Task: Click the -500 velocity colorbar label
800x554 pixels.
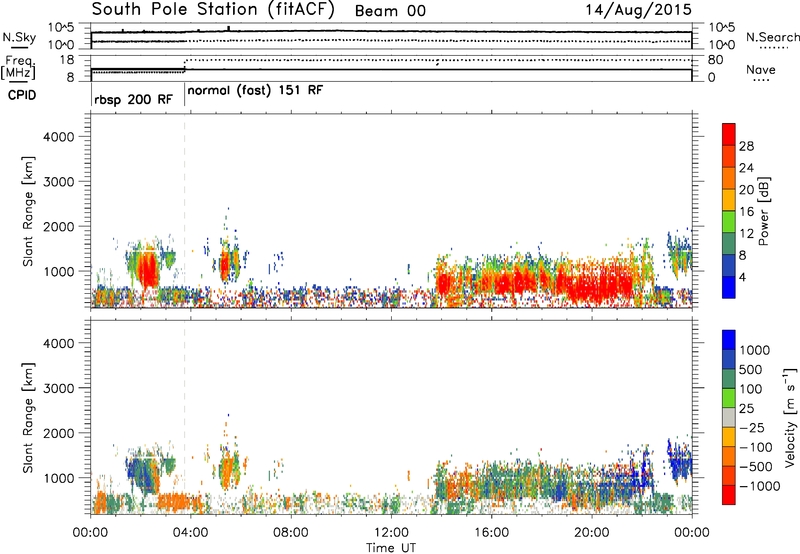Action: click(x=756, y=466)
